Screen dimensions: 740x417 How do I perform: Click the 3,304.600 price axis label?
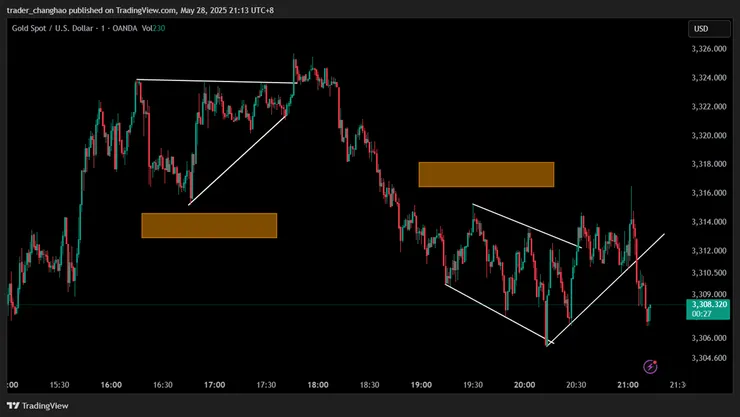click(709, 358)
